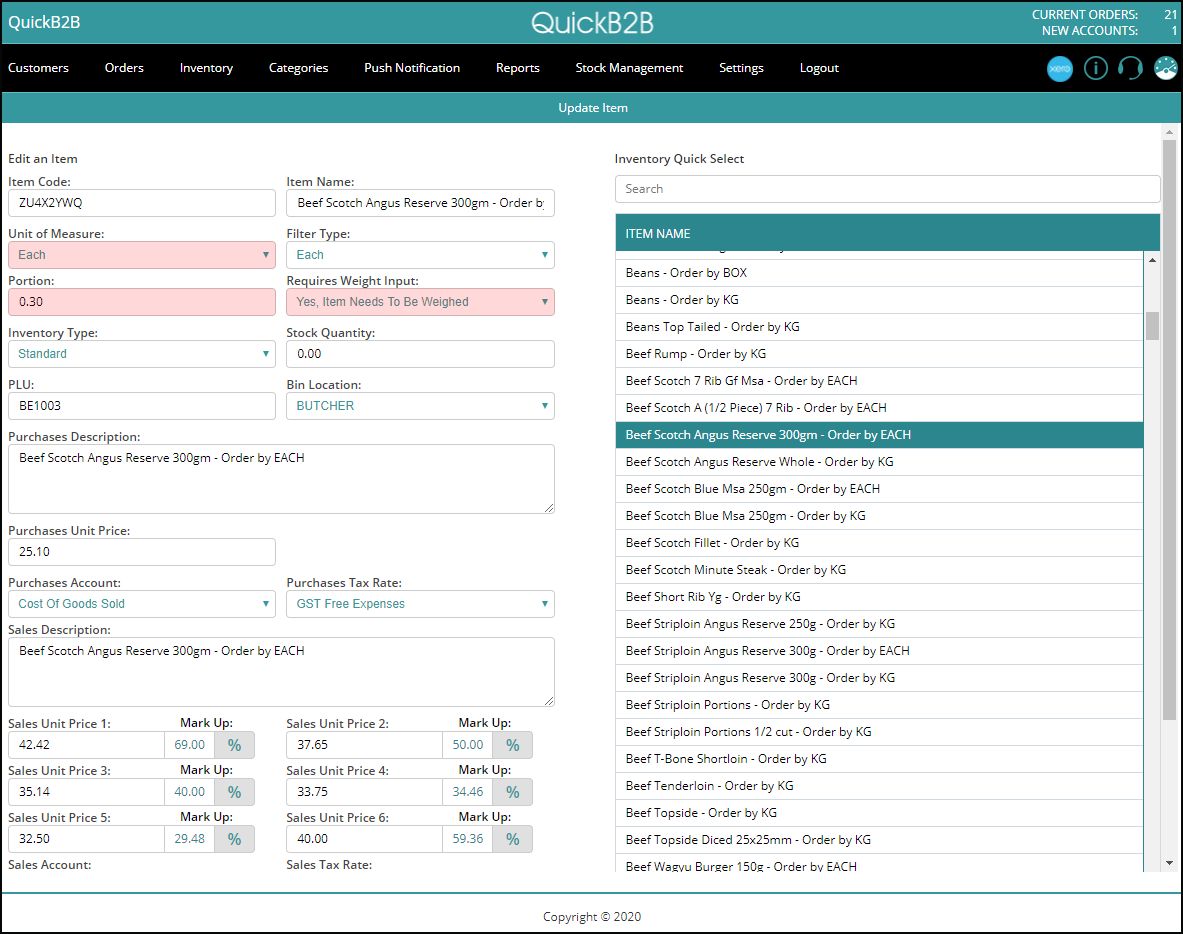Click the percent button for Sales Unit Price 6
The image size is (1183, 934).
(513, 839)
